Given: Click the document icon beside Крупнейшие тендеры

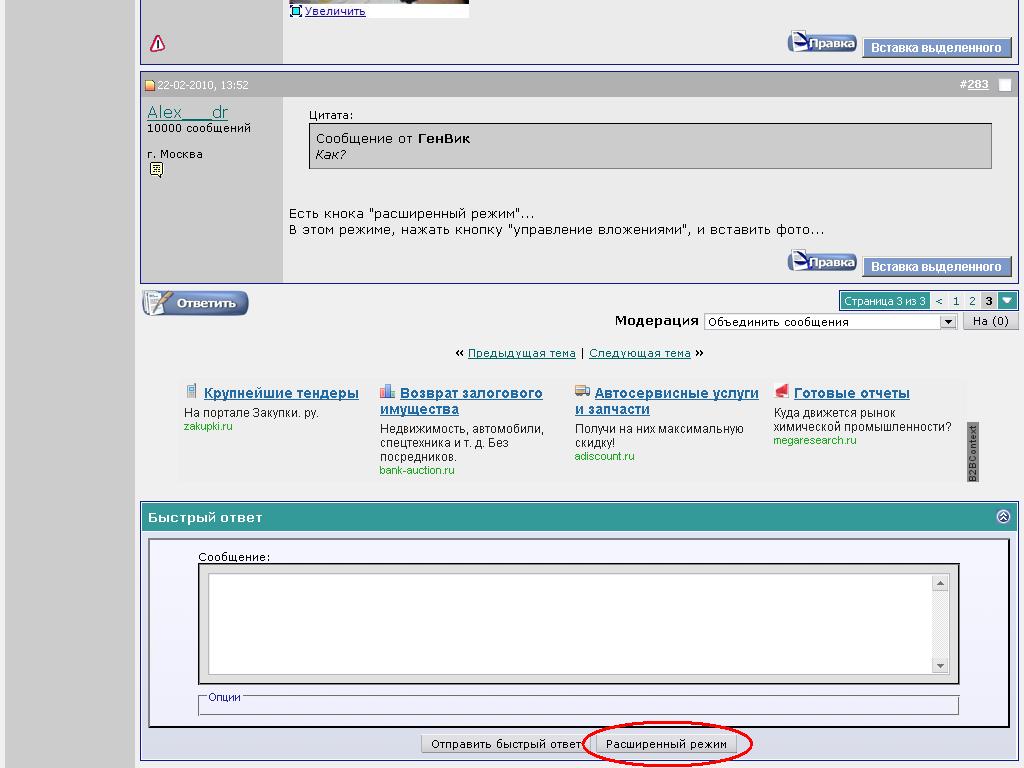Looking at the screenshot, I should click(x=191, y=392).
